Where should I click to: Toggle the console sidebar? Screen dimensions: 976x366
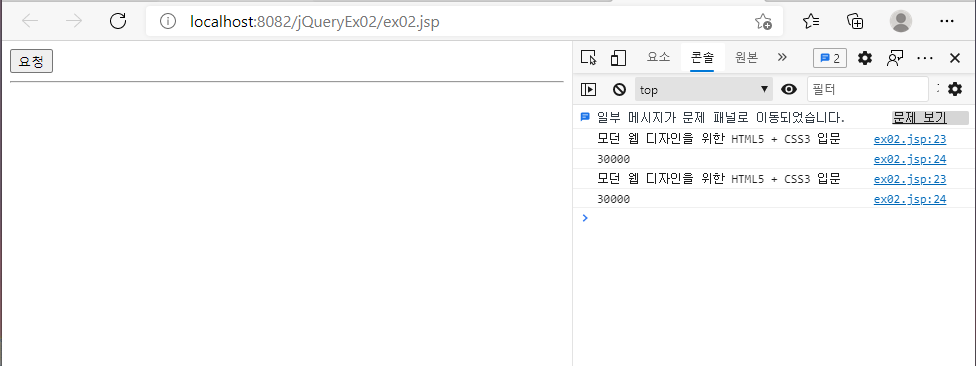point(588,90)
